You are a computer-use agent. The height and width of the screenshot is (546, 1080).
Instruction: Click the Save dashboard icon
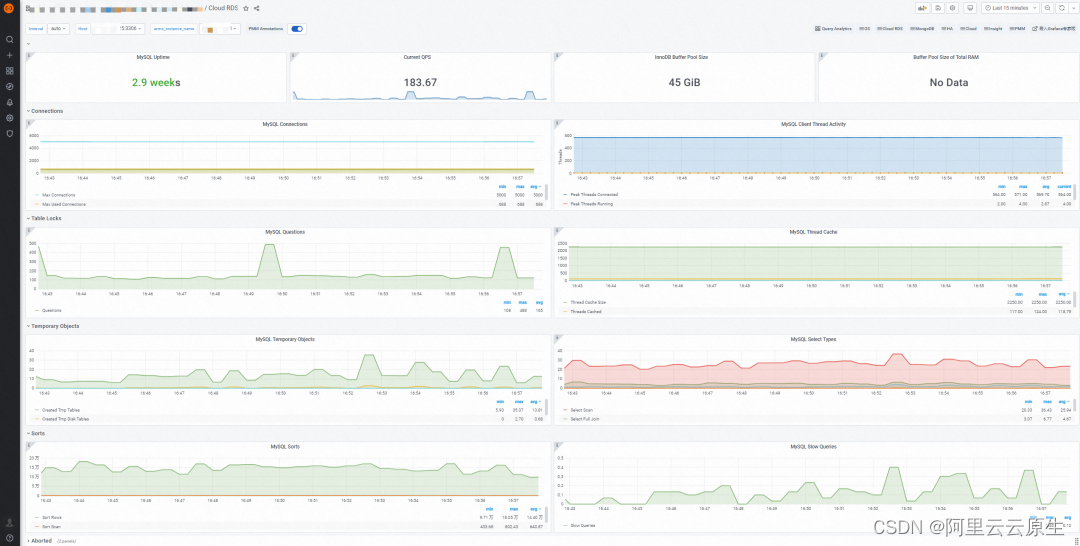(x=938, y=8)
